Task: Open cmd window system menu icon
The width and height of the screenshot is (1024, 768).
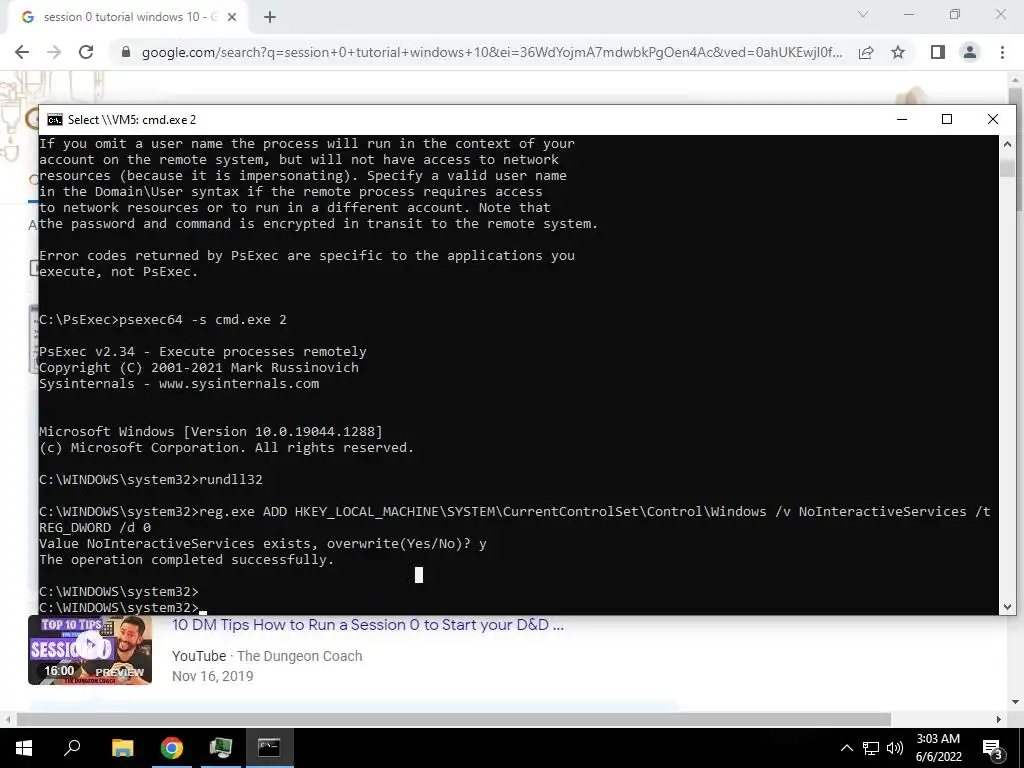Action: tap(55, 120)
